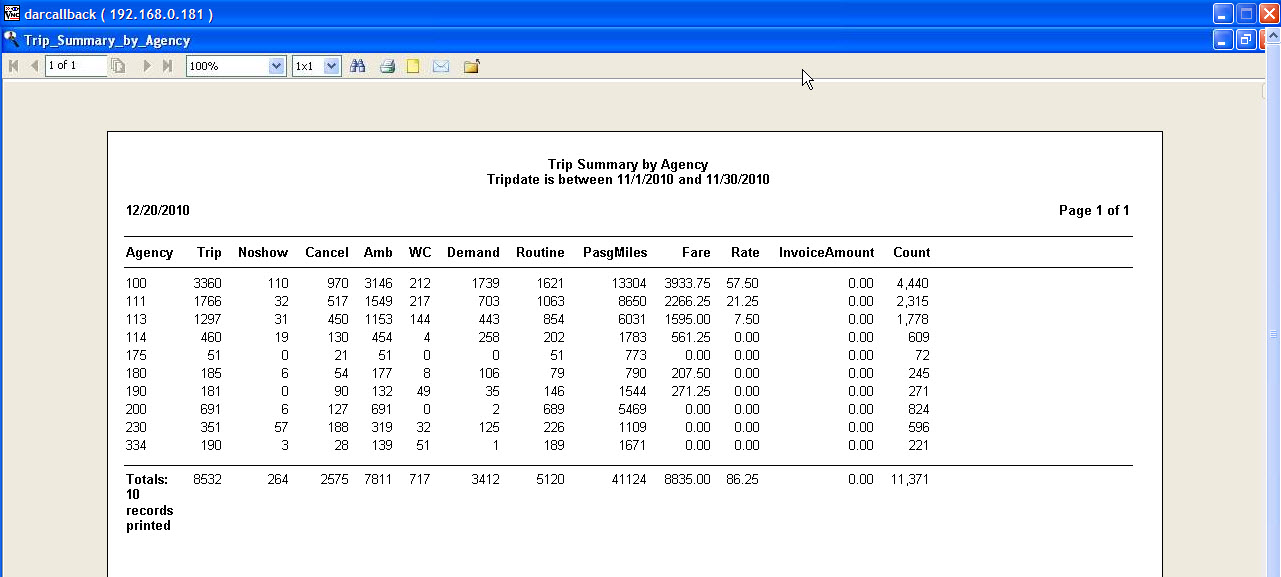This screenshot has height=577, width=1281.
Task: Click the 'Count' column header
Action: click(912, 253)
